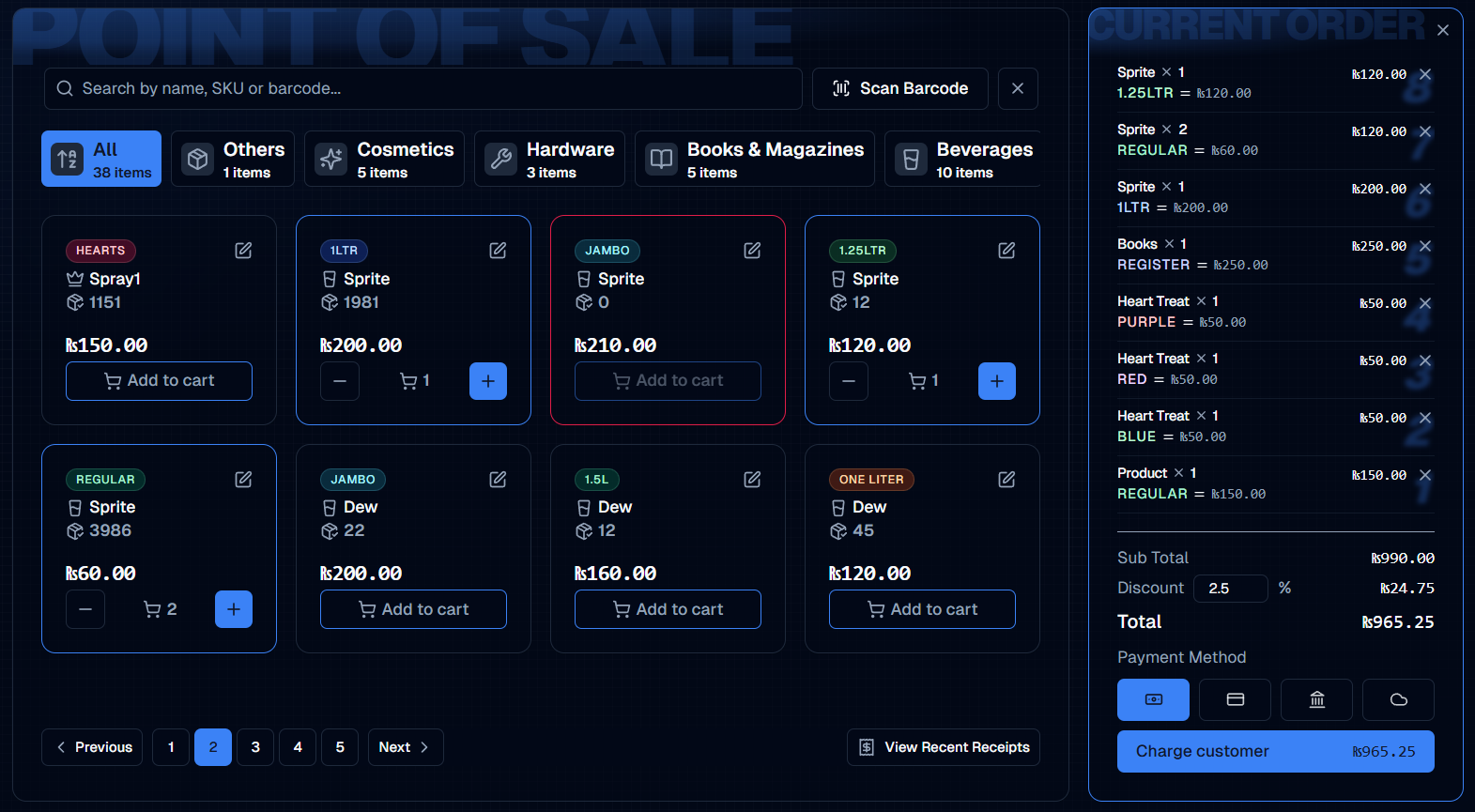
Task: Go to page 5
Action: coord(340,747)
